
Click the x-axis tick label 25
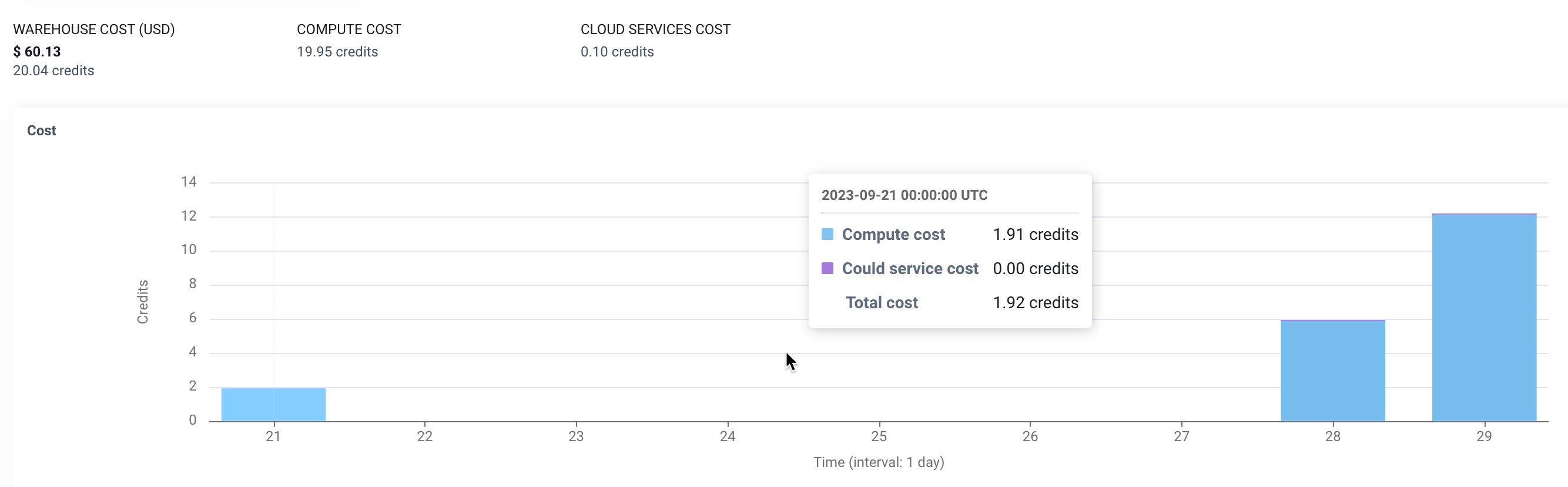pos(879,436)
